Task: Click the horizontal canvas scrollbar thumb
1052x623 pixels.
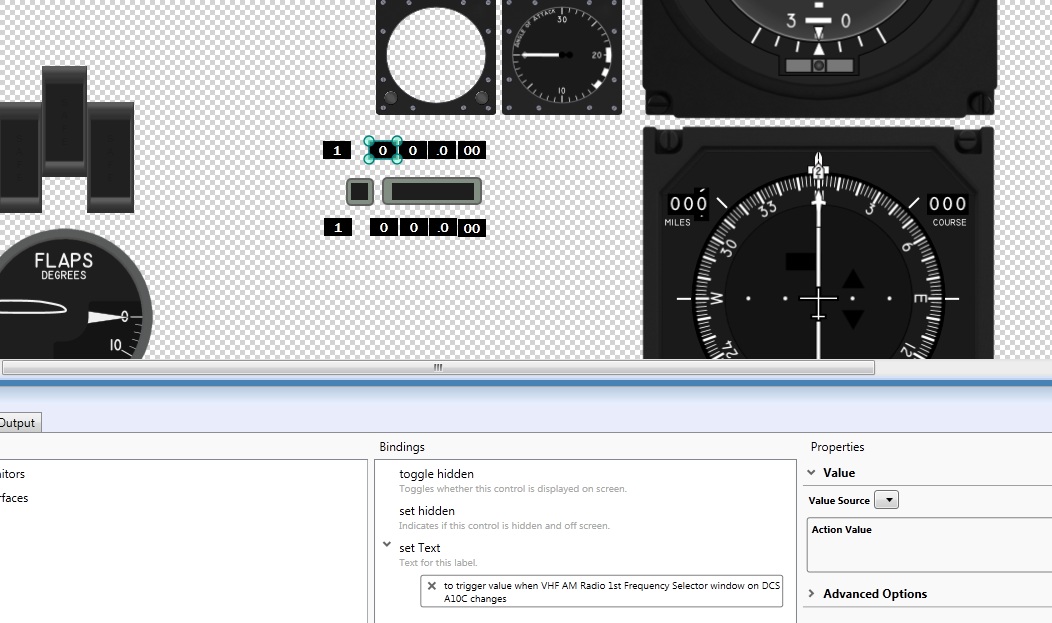Action: [438, 367]
